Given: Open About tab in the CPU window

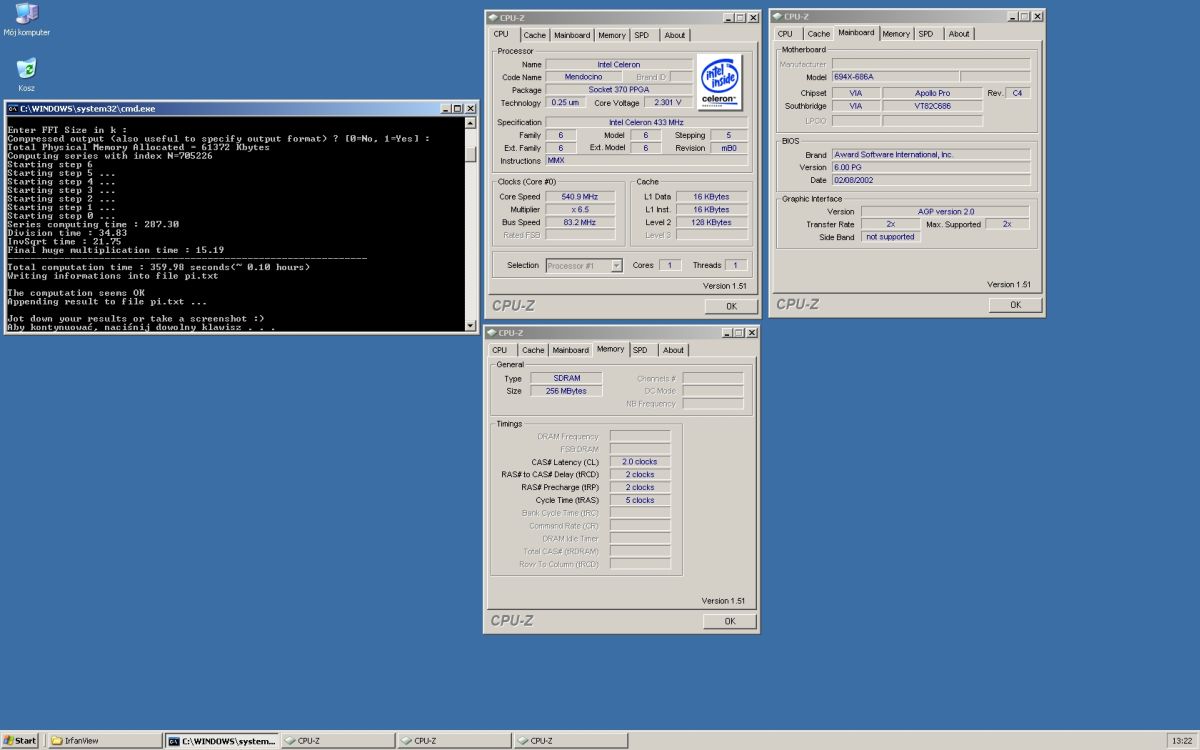Looking at the screenshot, I should 675,35.
